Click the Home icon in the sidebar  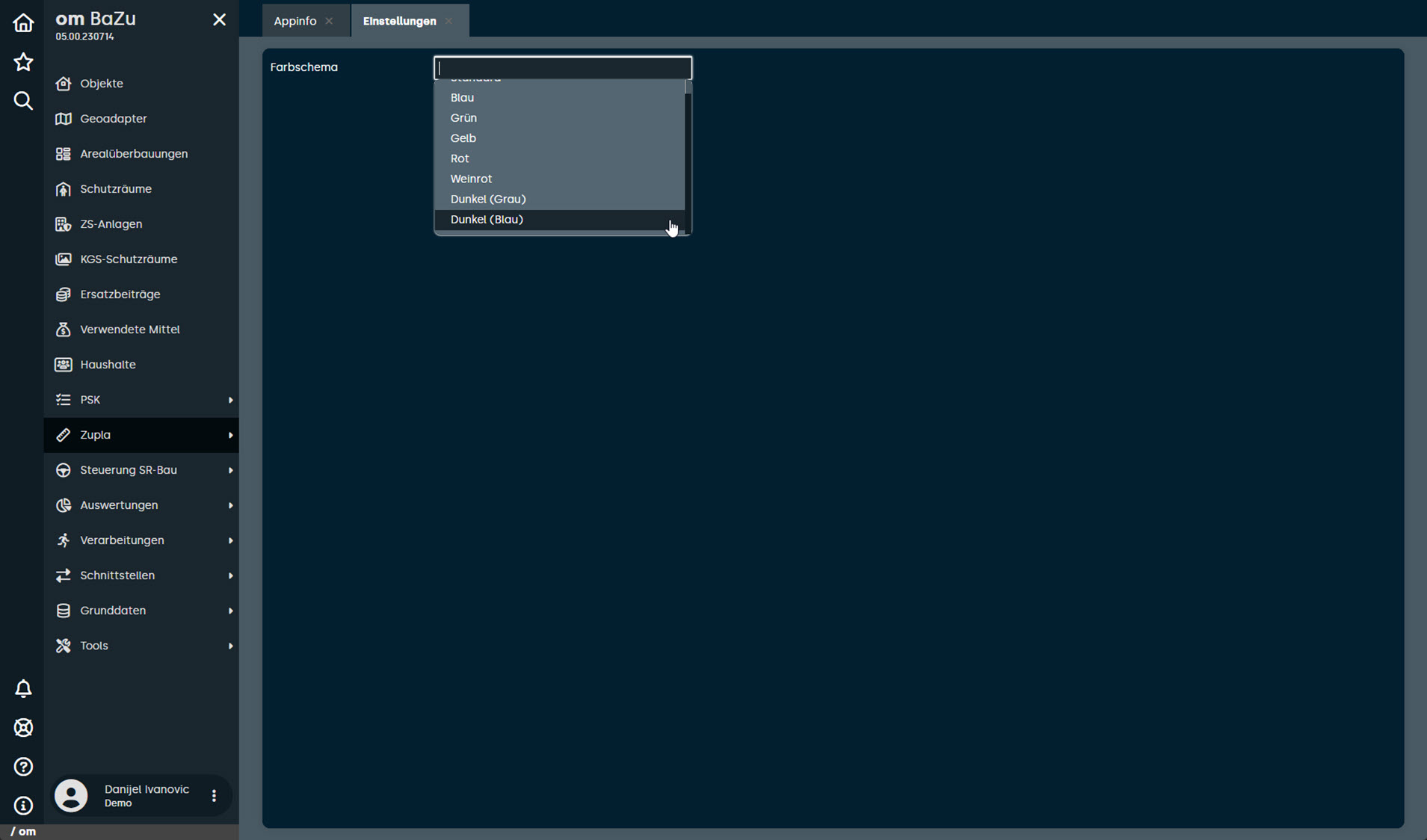pyautogui.click(x=23, y=22)
